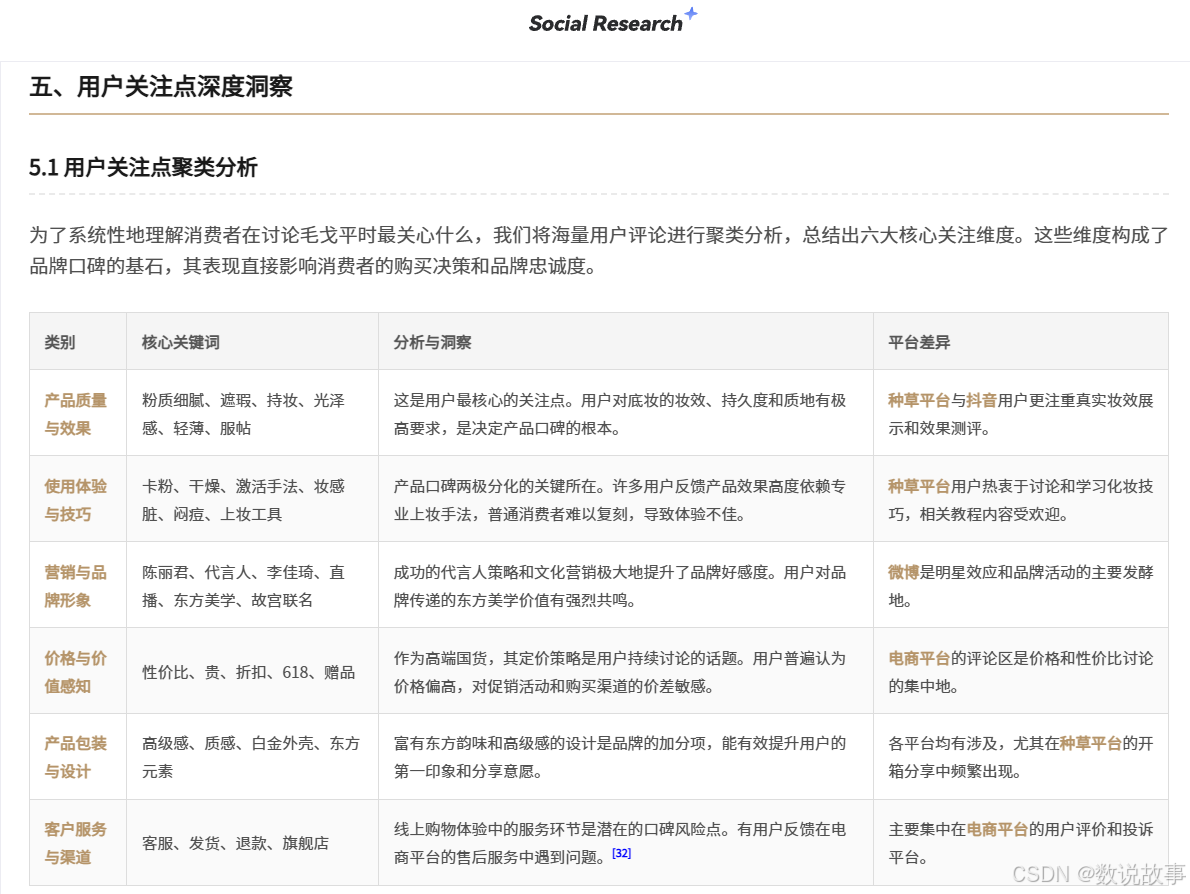Click subheading 5.1 用户关注点聚类分析
Image resolution: width=1190 pixels, height=894 pixels.
pos(143,167)
